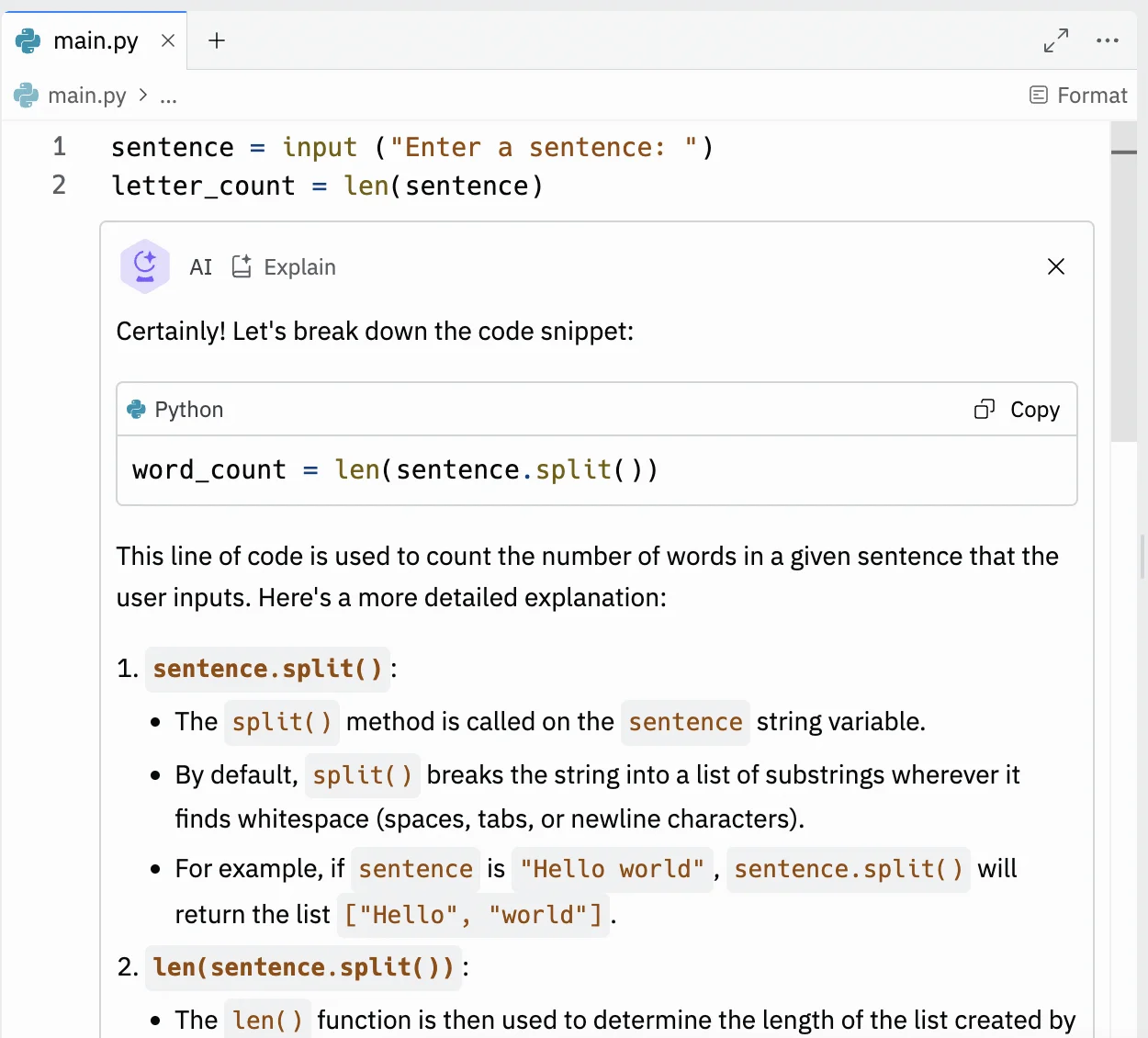Click the Python file icon in breadcrumb

pos(27,96)
